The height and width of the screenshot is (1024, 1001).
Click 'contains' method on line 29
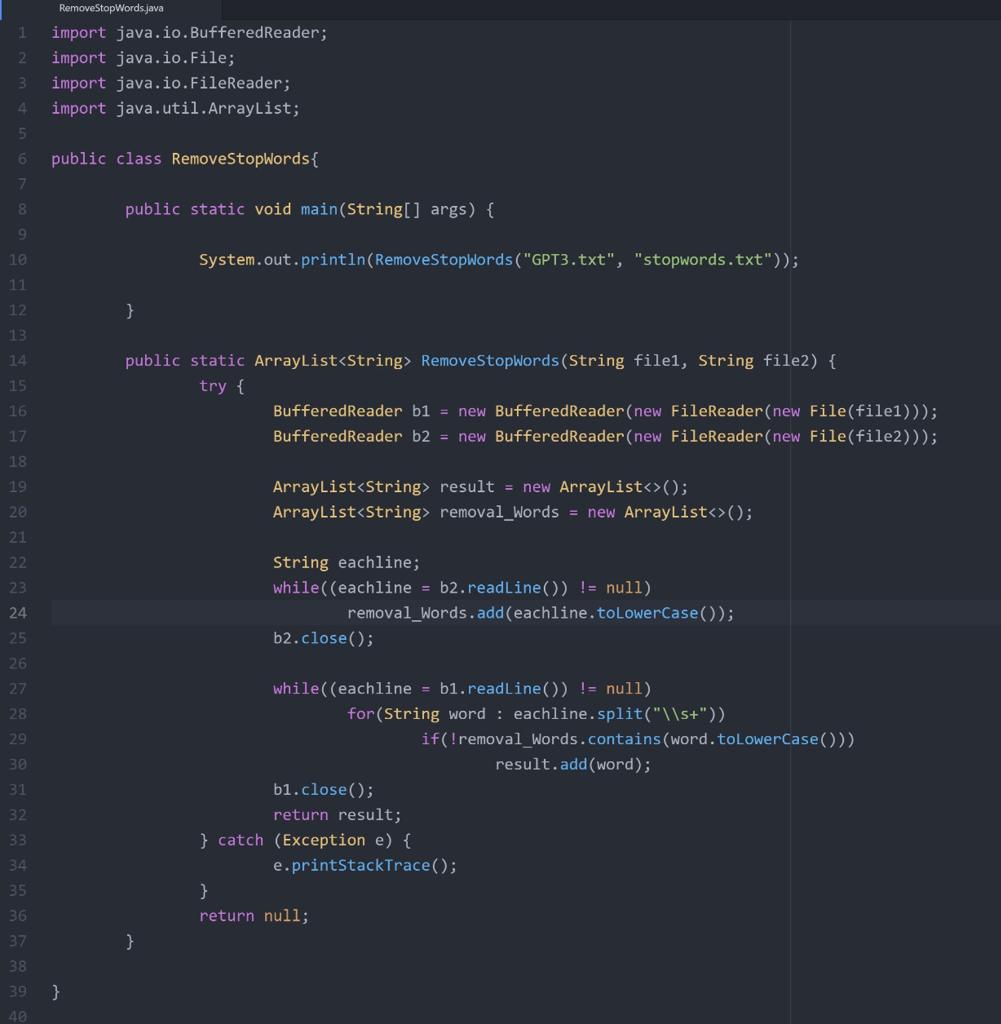624,739
